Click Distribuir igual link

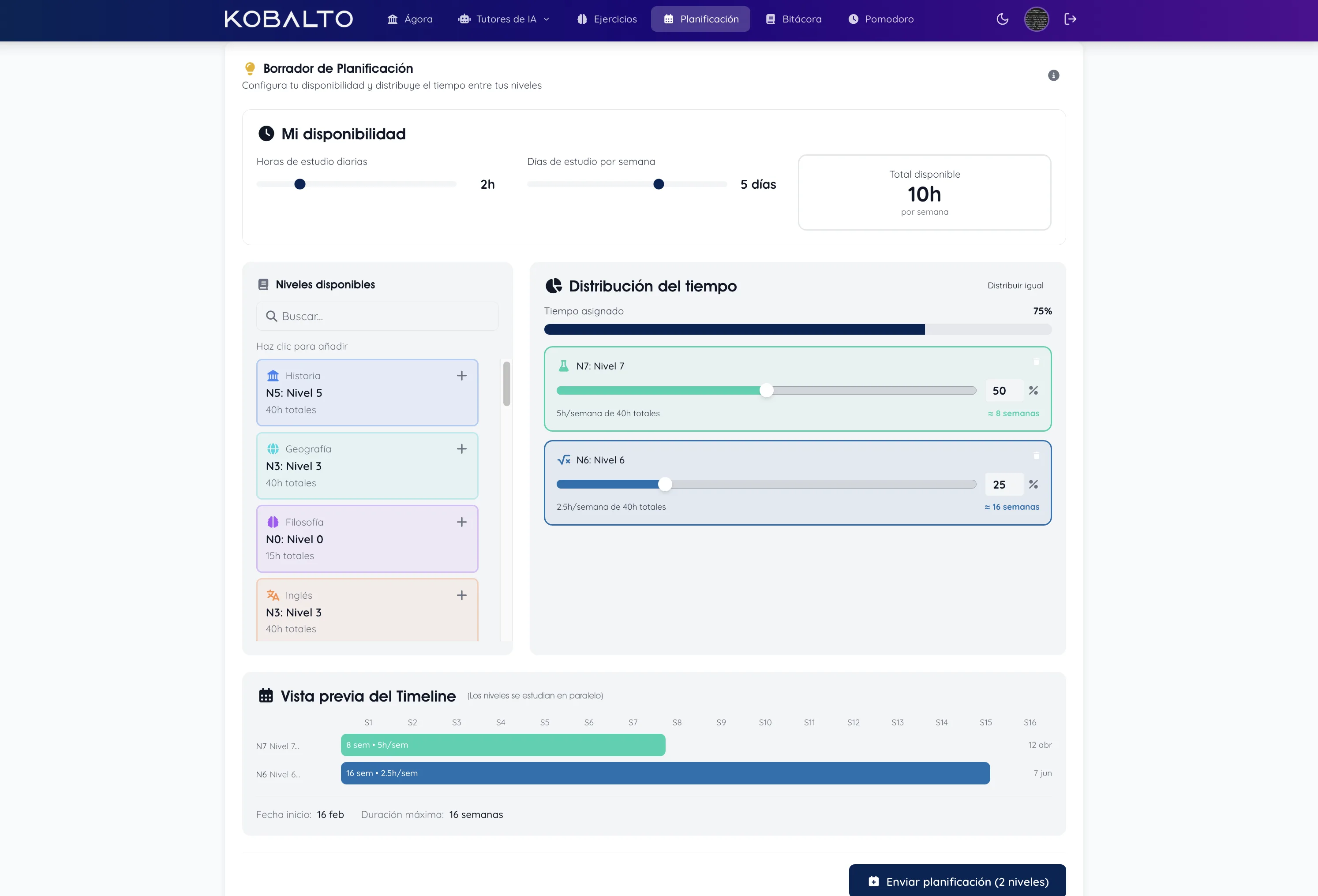pos(1015,285)
